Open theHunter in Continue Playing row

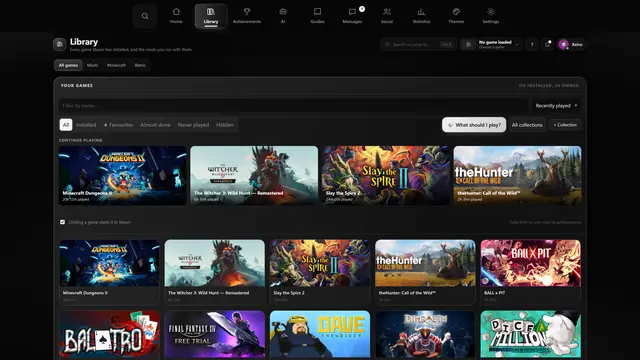tap(517, 175)
